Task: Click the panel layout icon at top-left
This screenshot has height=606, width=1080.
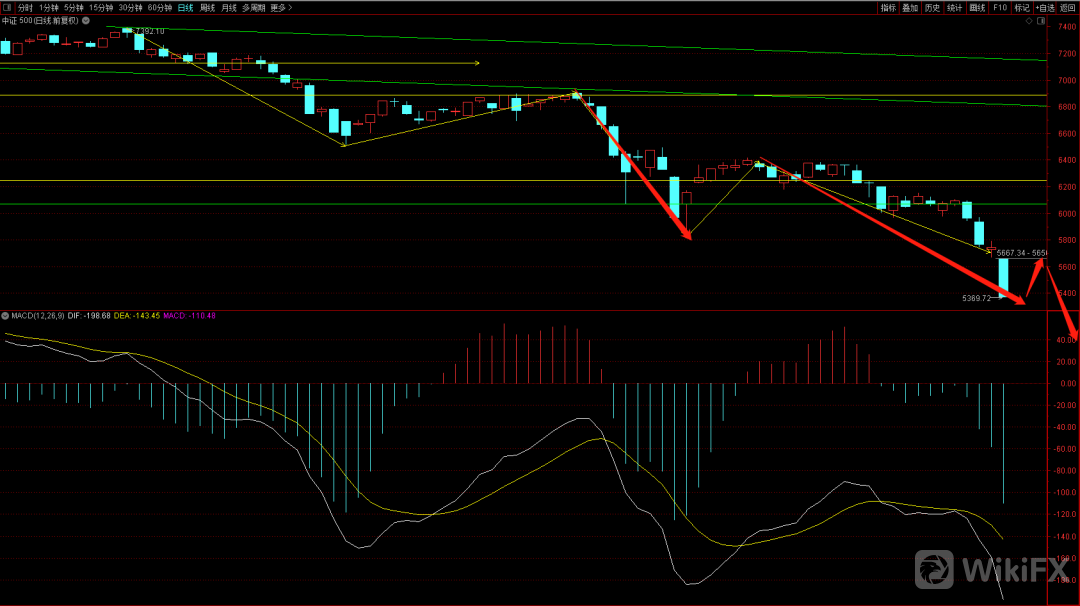Action: click(8, 7)
